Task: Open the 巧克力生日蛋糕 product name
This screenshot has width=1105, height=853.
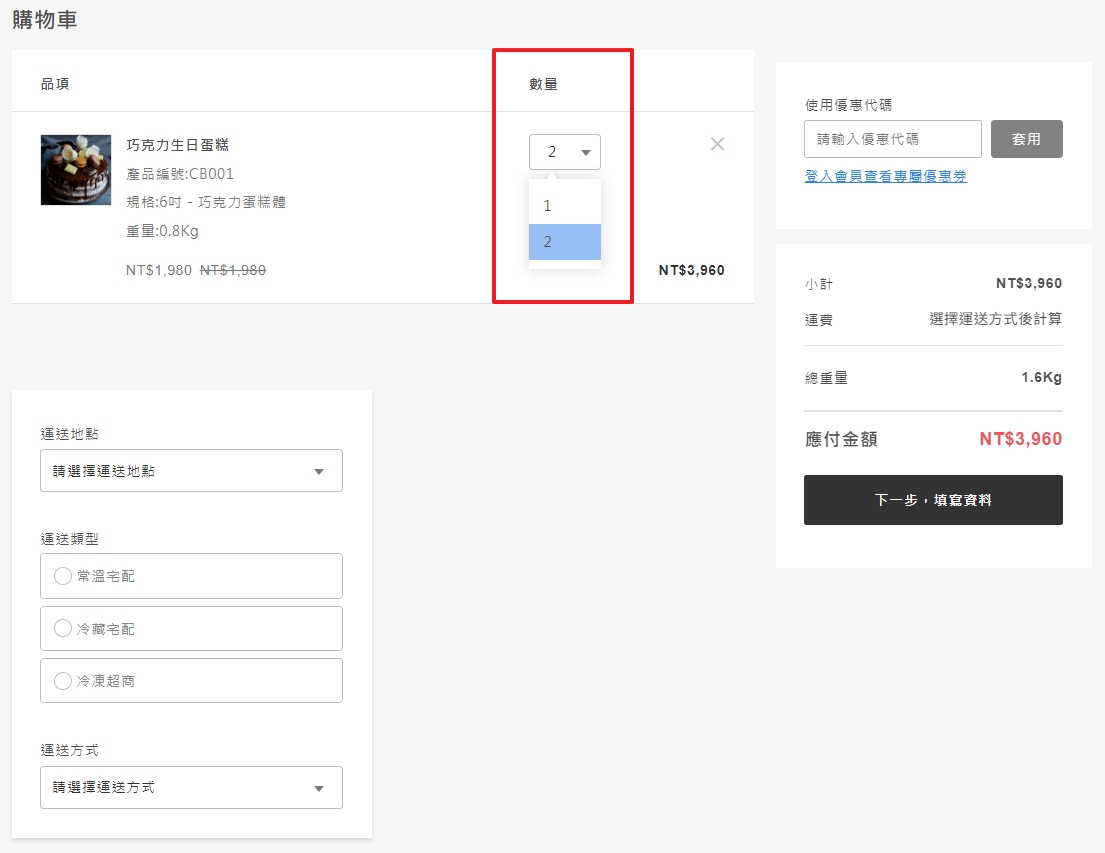Action: coord(177,145)
